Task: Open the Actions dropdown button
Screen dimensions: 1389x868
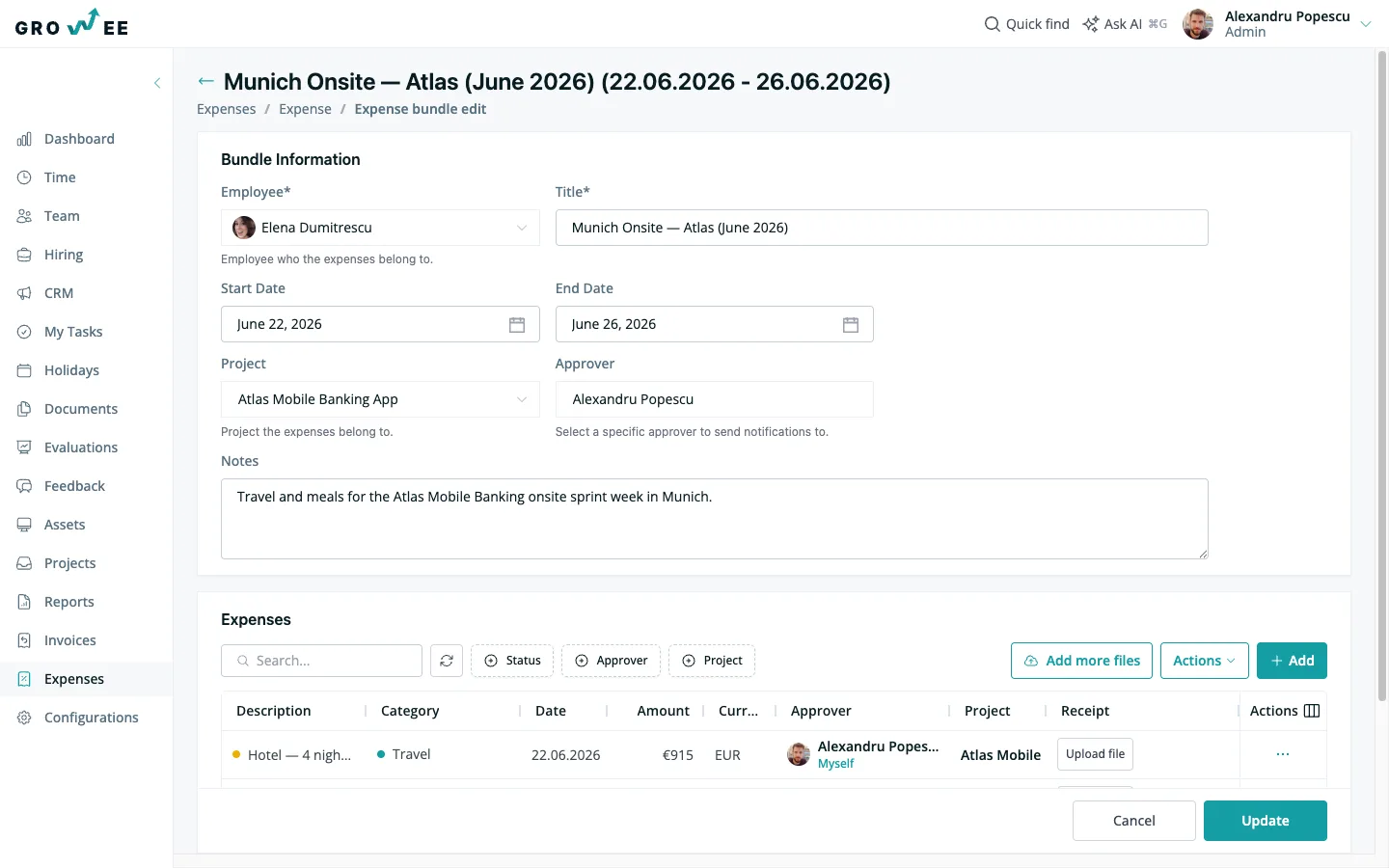Action: point(1205,661)
